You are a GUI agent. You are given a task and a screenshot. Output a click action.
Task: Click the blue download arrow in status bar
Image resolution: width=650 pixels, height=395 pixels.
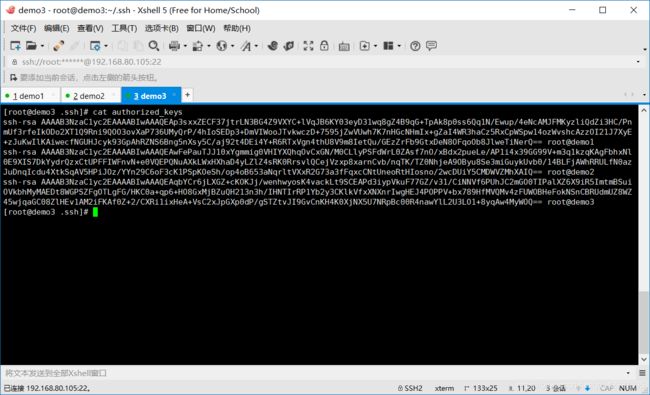587,388
